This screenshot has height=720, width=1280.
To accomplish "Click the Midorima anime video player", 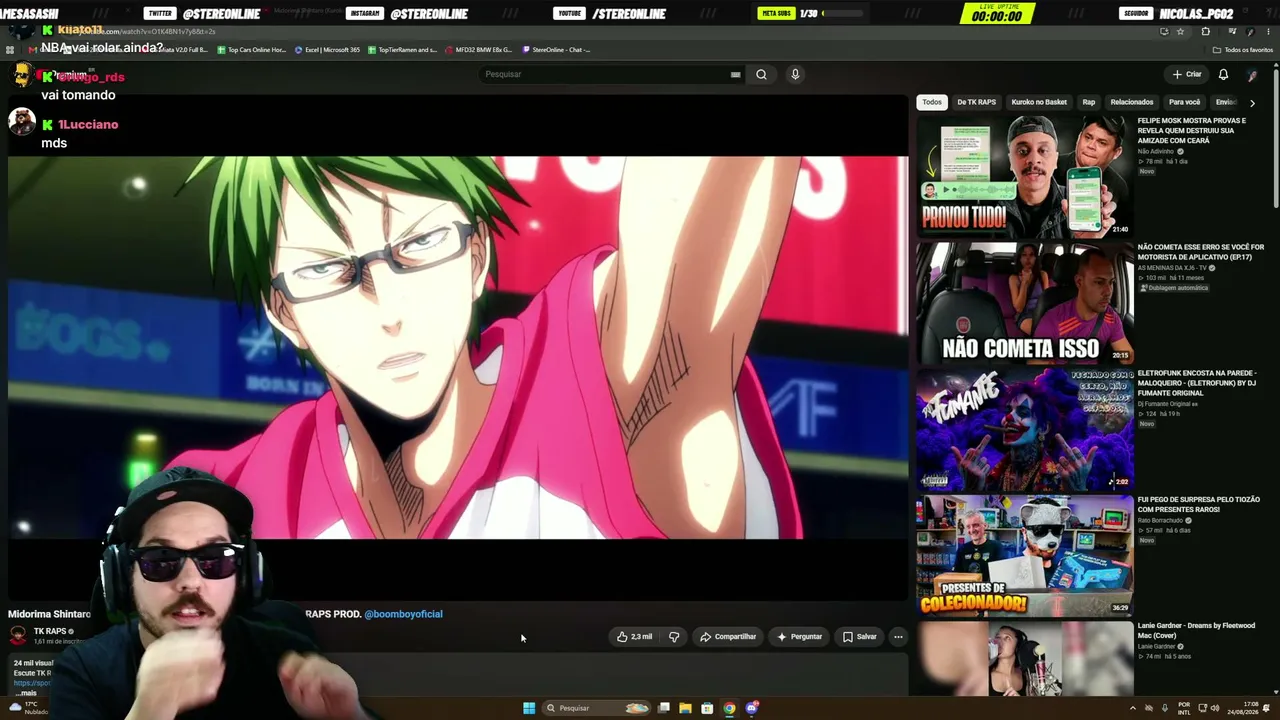I will click(458, 347).
